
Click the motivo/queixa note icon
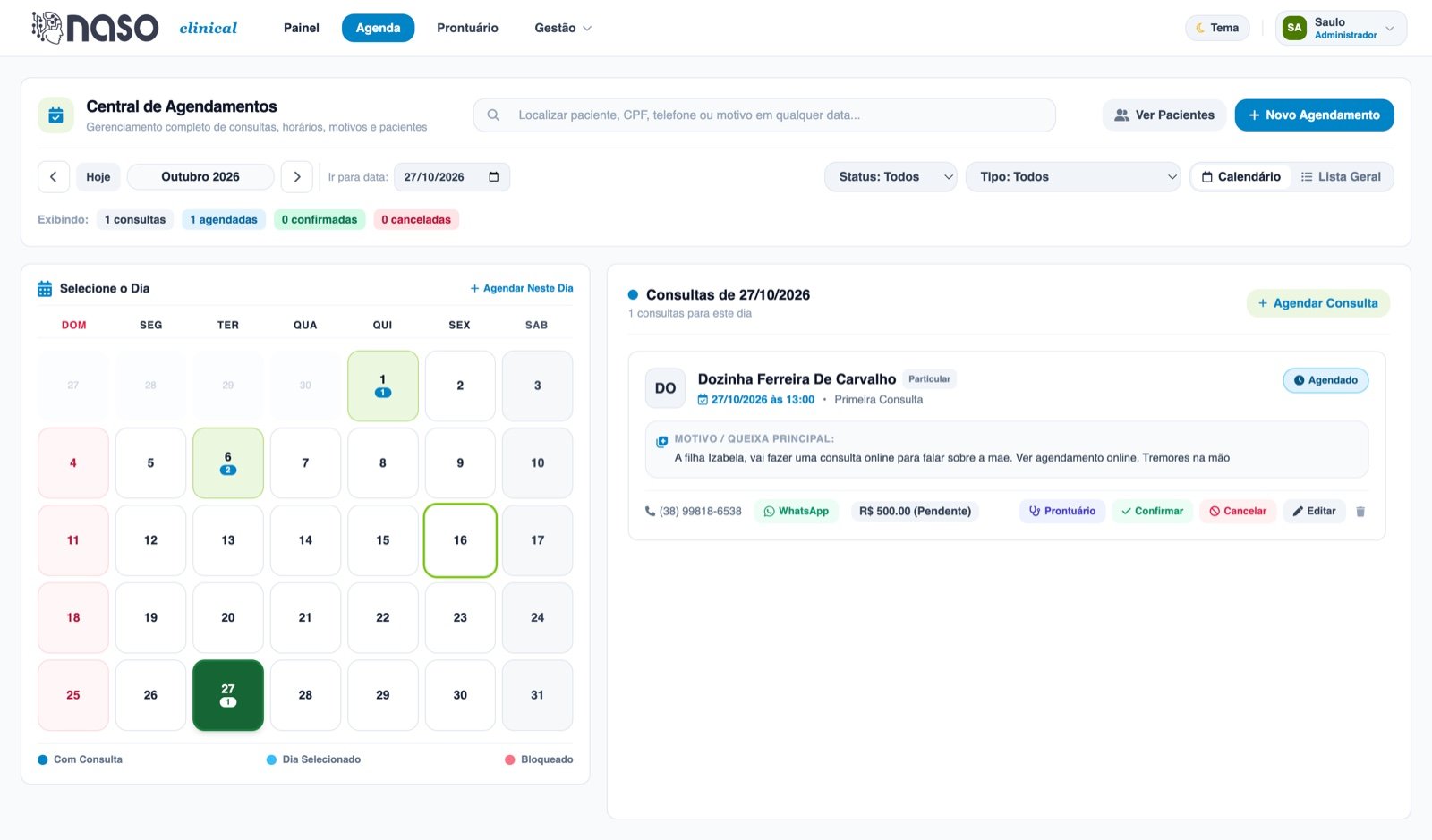coord(662,441)
